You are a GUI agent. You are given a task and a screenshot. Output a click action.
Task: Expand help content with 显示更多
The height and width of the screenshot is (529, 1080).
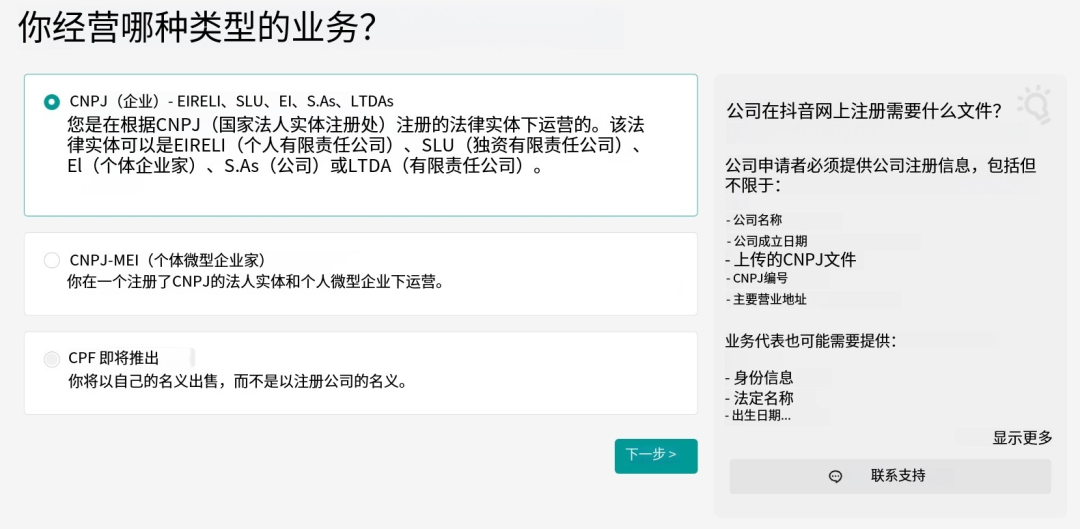tap(1022, 438)
